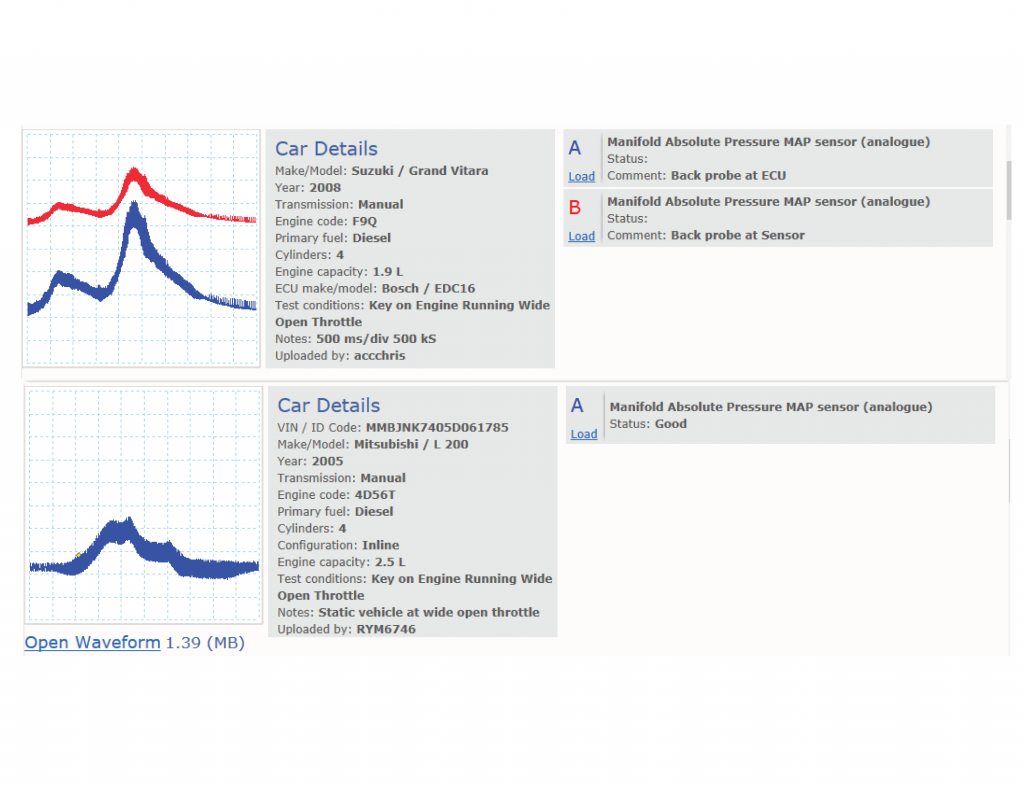Viewport: 1024px width, 786px height.
Task: Select the Mitsubishi Car Details heading
Action: (x=328, y=405)
